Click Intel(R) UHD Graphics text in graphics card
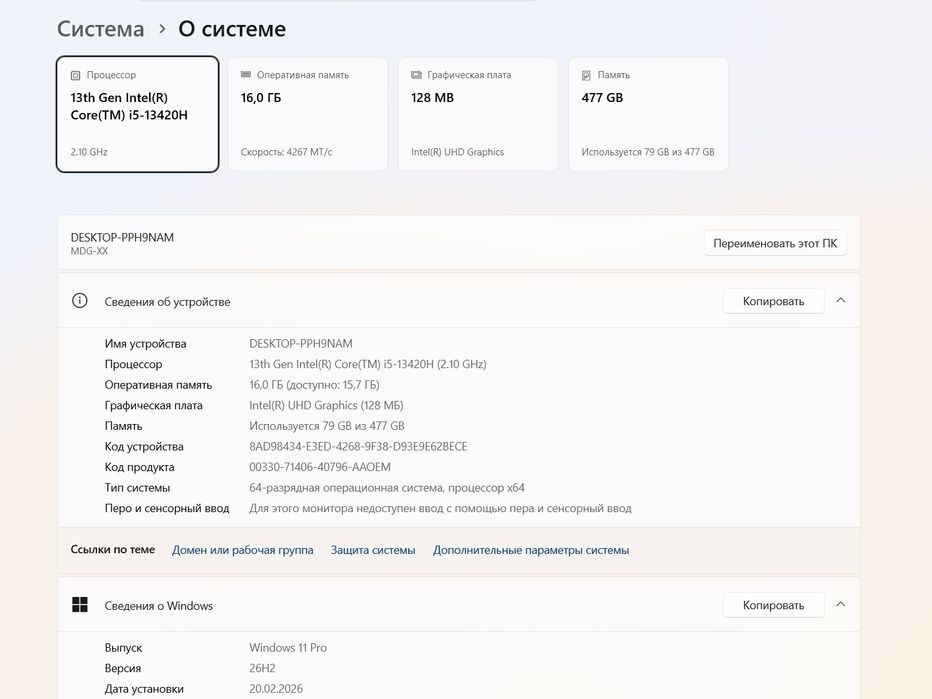The image size is (932, 699). [x=458, y=152]
